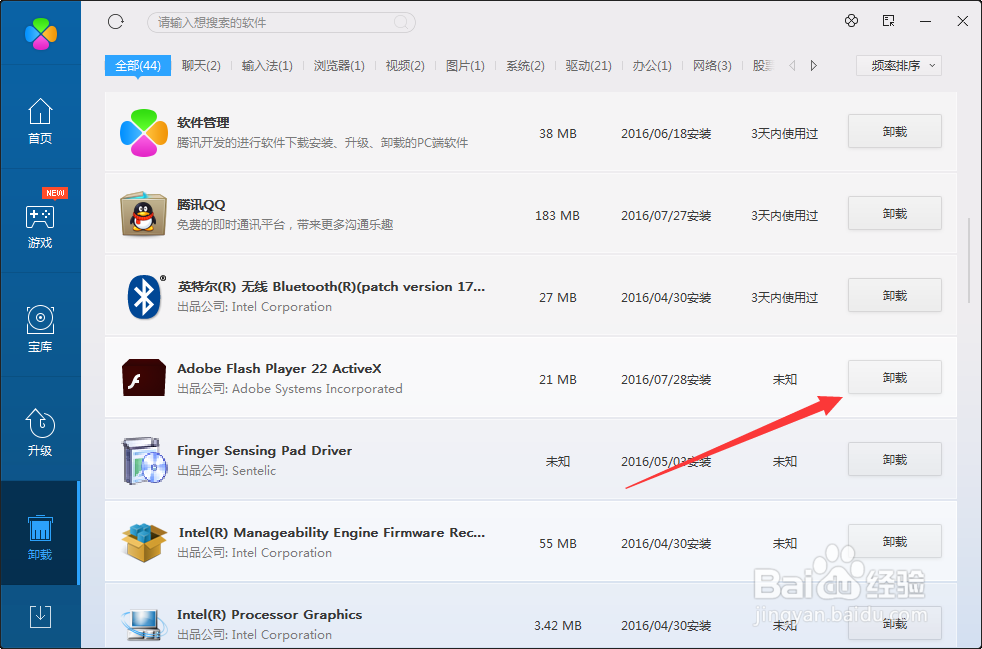The width and height of the screenshot is (982, 649).
Task: Select the 系统(2) tab
Action: tap(525, 65)
